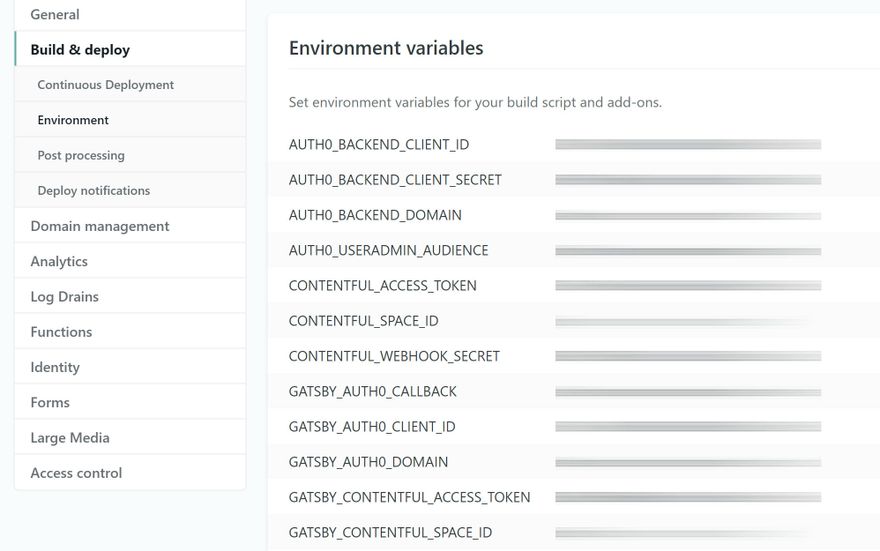Select Build & deploy in sidebar

point(80,50)
